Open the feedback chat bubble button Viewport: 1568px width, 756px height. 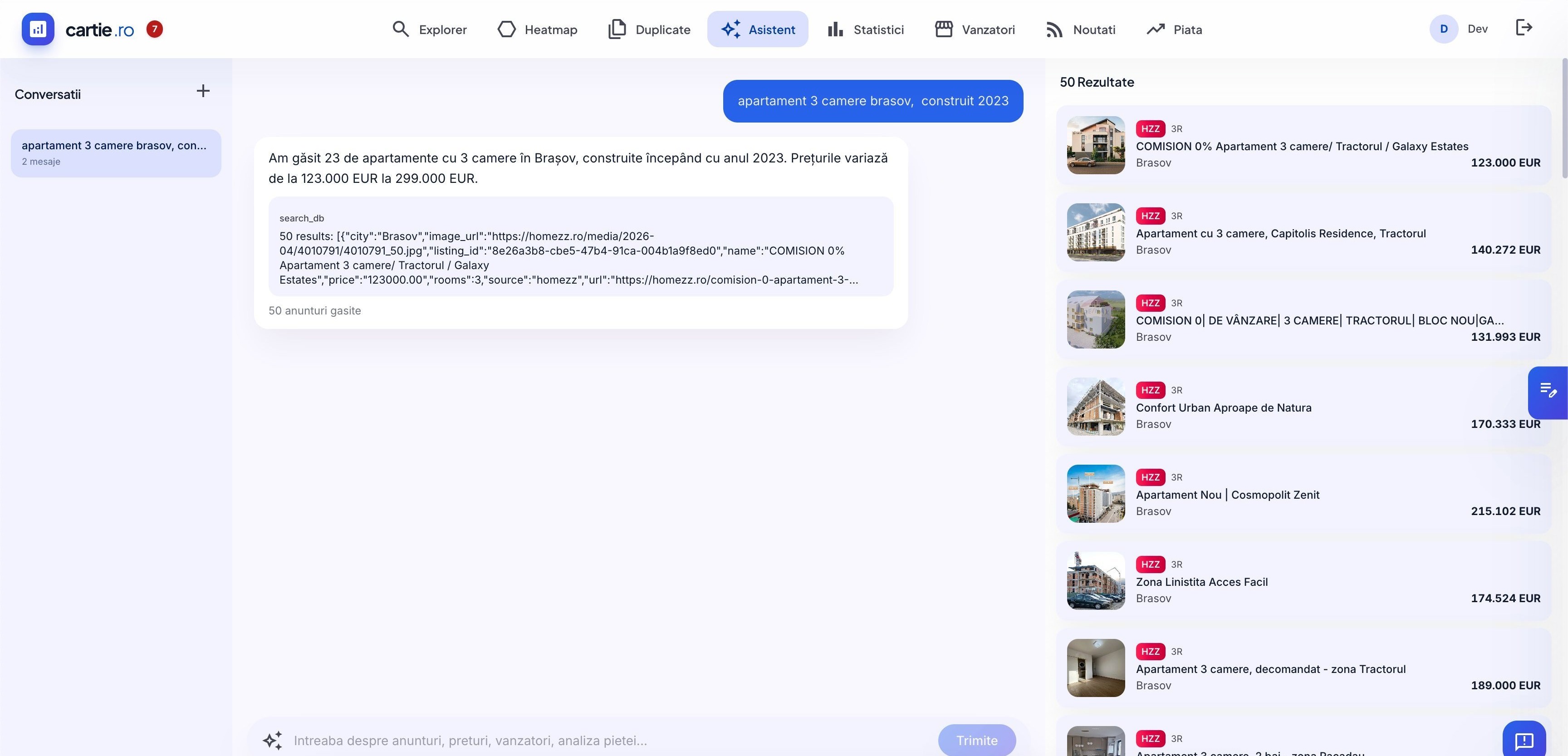click(1524, 739)
